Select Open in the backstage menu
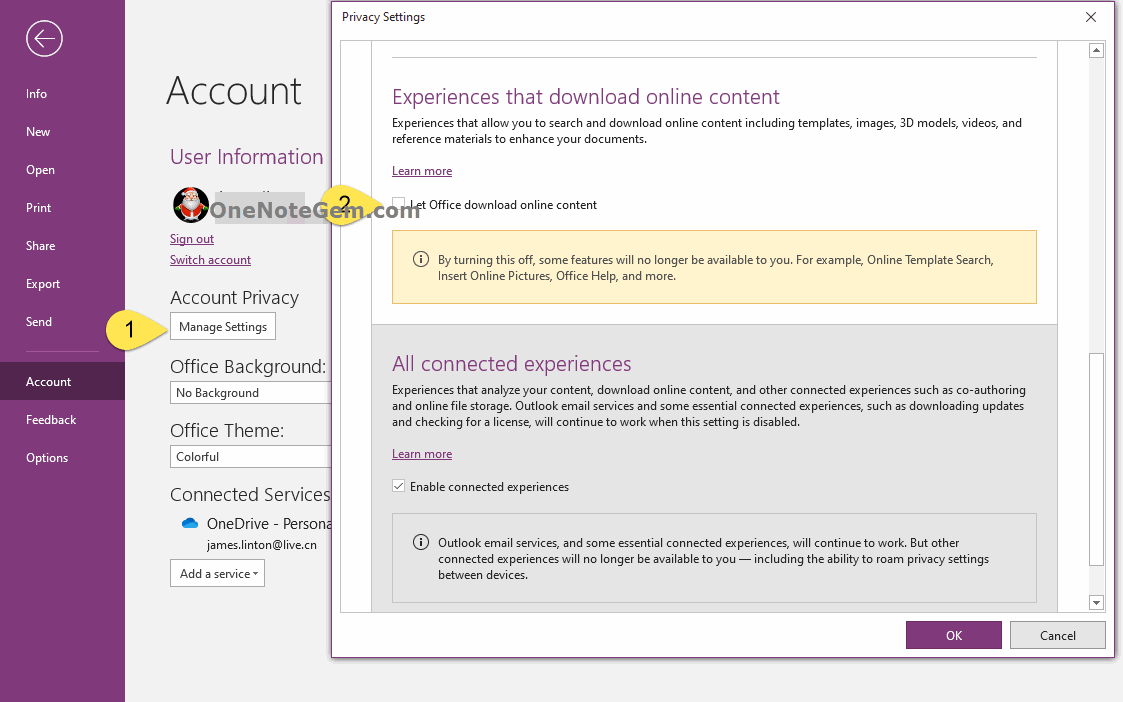This screenshot has width=1123, height=702. coord(40,170)
